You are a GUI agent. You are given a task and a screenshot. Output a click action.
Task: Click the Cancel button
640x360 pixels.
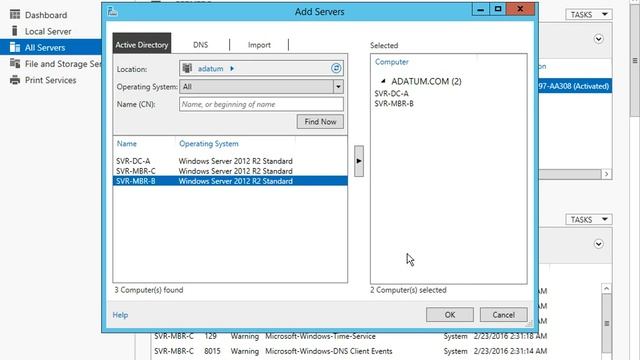point(503,315)
